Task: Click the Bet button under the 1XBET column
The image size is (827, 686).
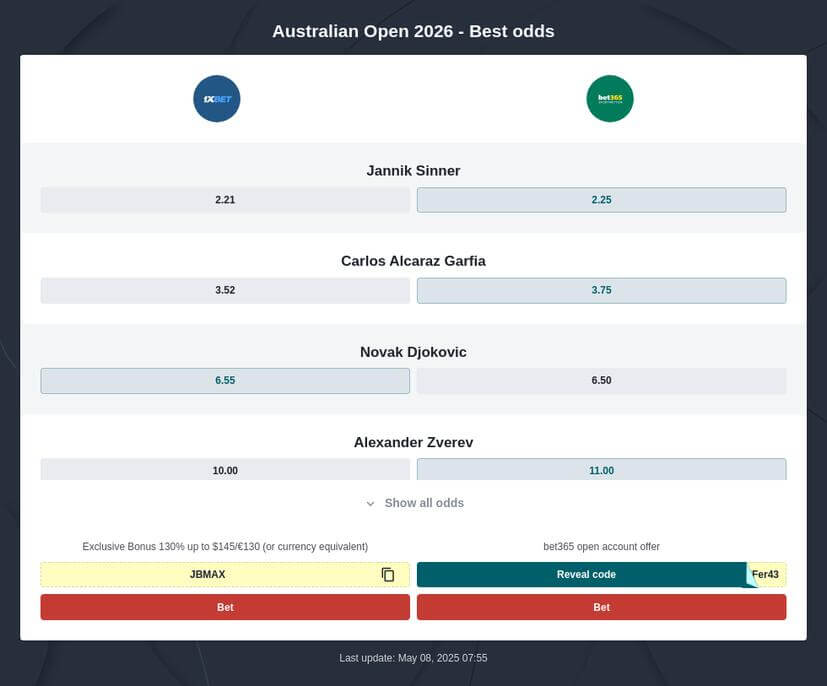Action: pyautogui.click(x=225, y=607)
